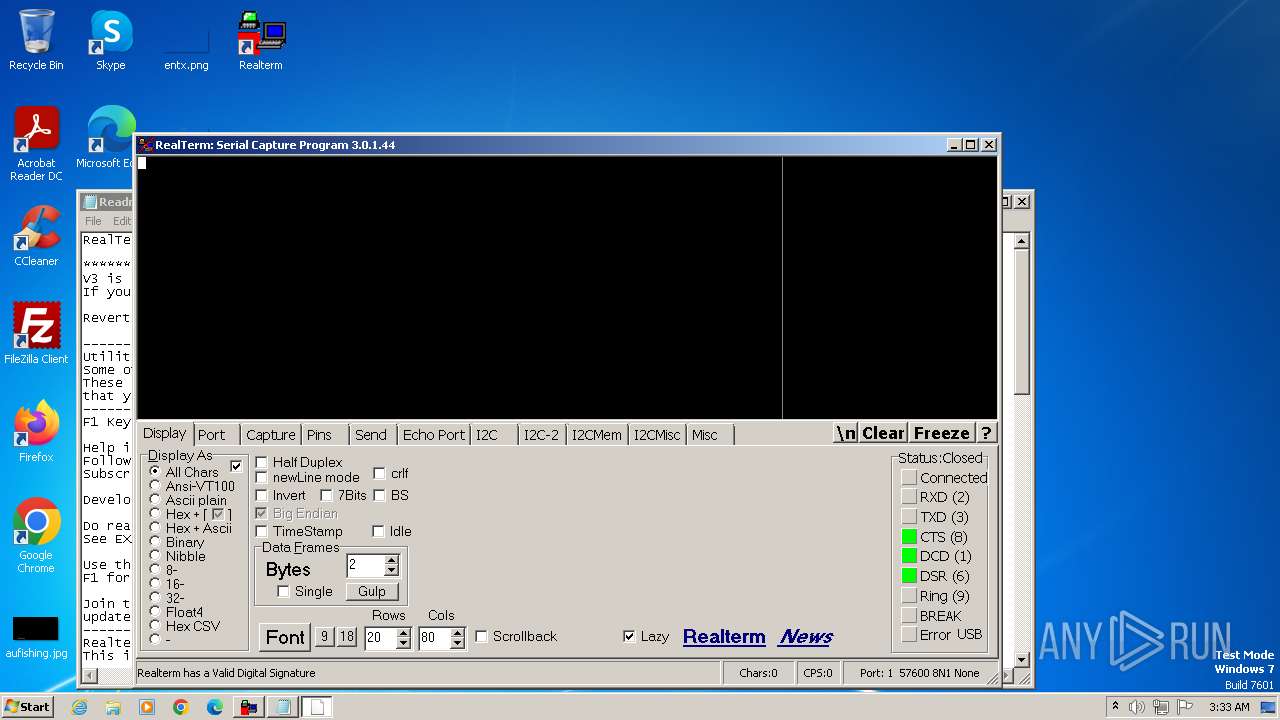This screenshot has height=720, width=1280.
Task: Open CCleaner desktop shortcut
Action: [36, 236]
